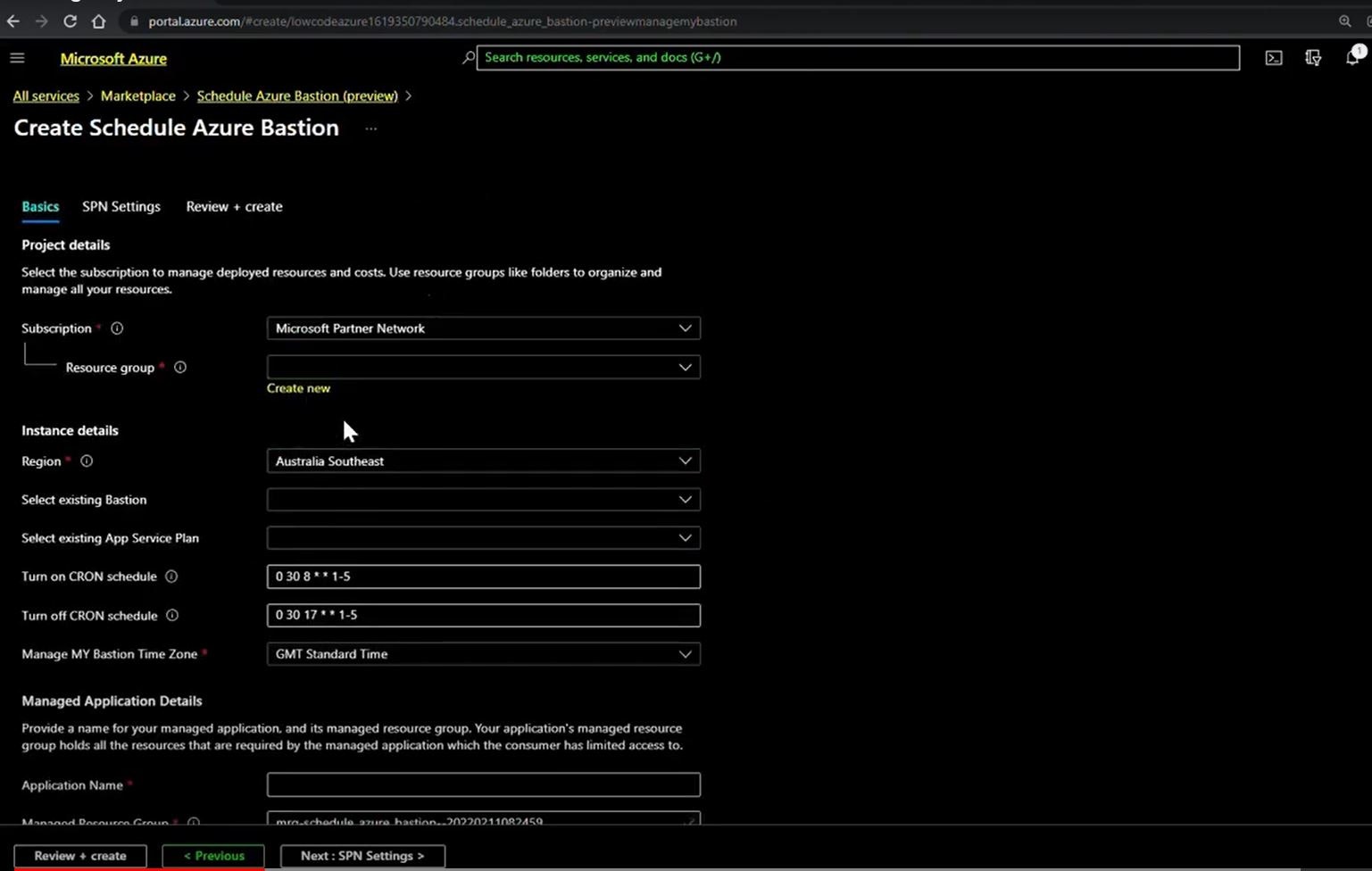Show info tooltip for Subscription
This screenshot has height=871, width=1372.
tap(117, 328)
